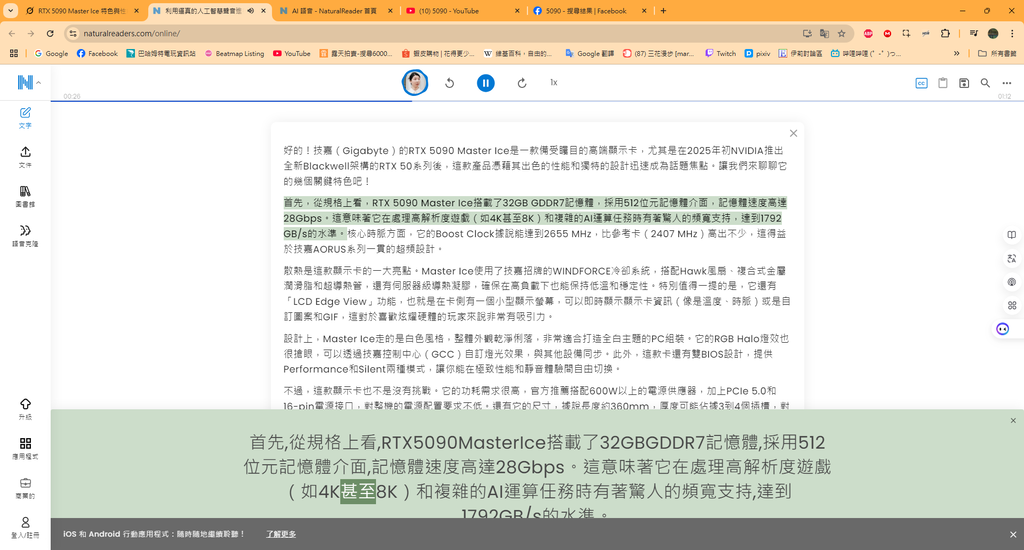
Task: Open the YouTube bookmark
Action: click(x=292, y=54)
